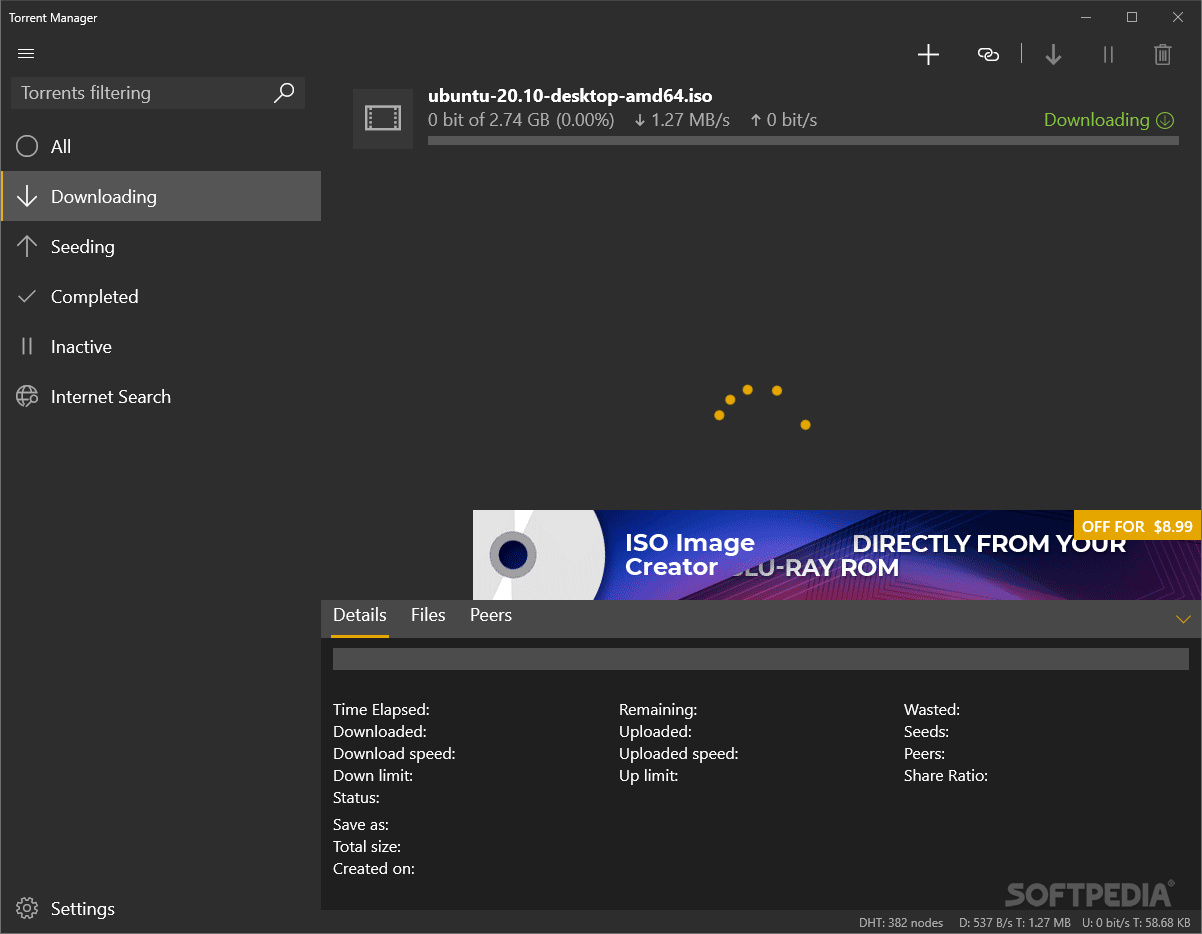Image resolution: width=1202 pixels, height=934 pixels.
Task: Show All torrents filter
Action: (x=161, y=147)
